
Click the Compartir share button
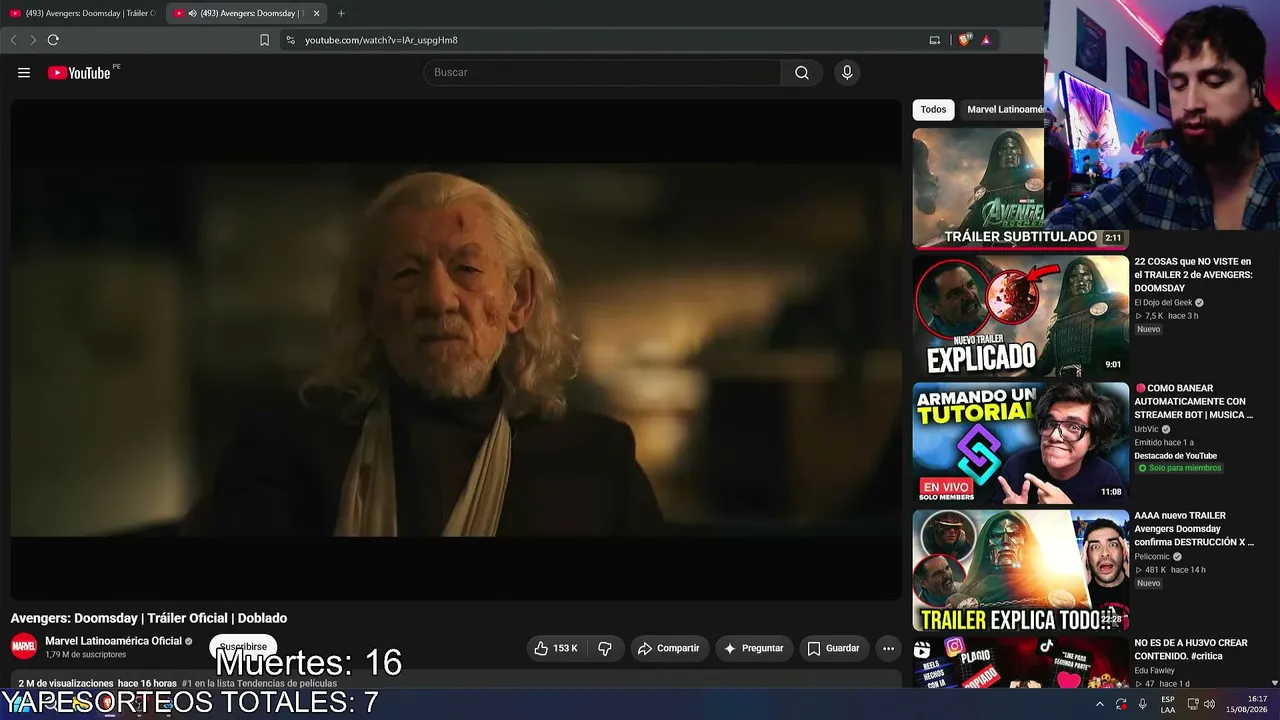tap(668, 648)
